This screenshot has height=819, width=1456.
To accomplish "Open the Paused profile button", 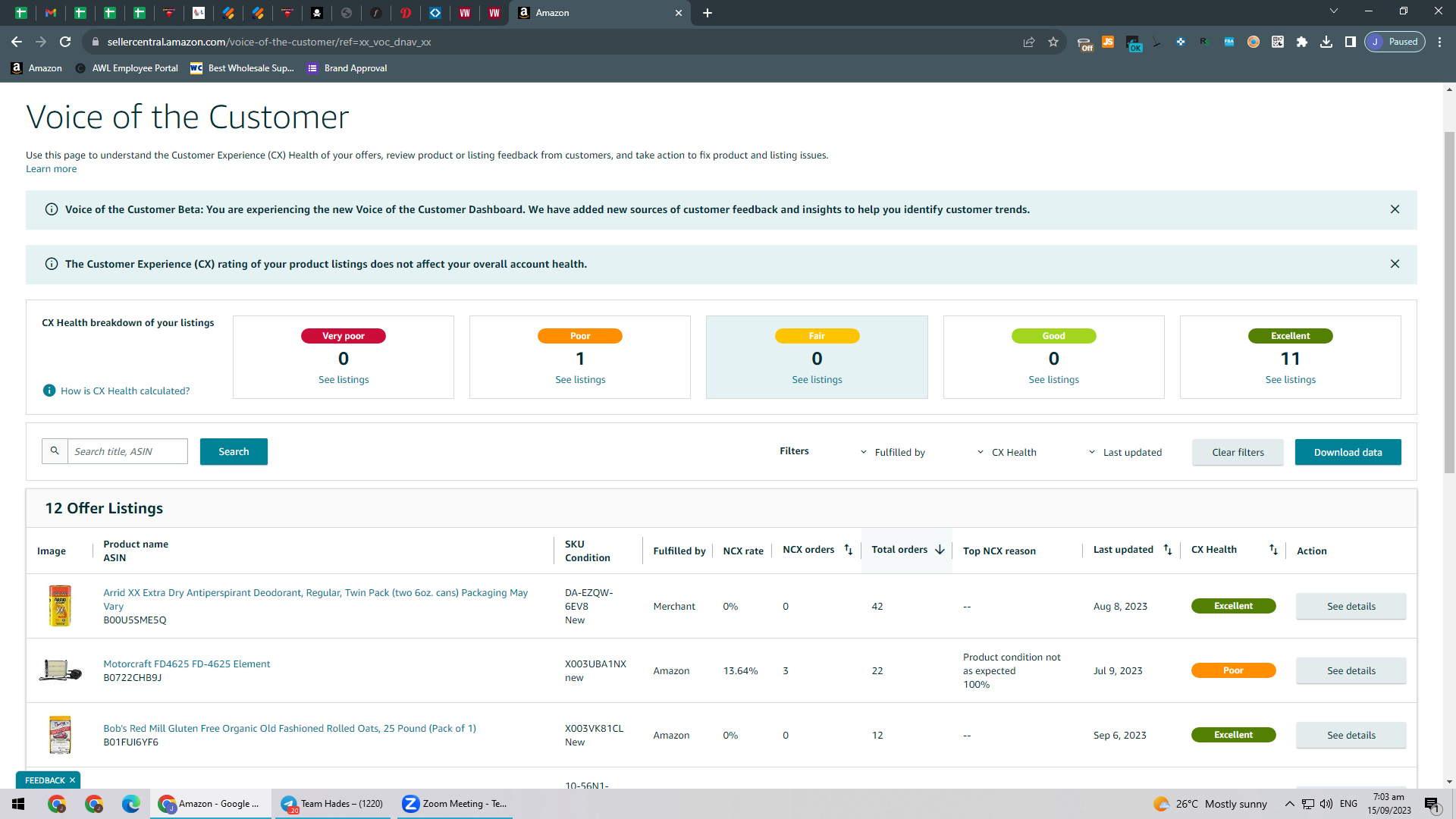I will [1395, 42].
